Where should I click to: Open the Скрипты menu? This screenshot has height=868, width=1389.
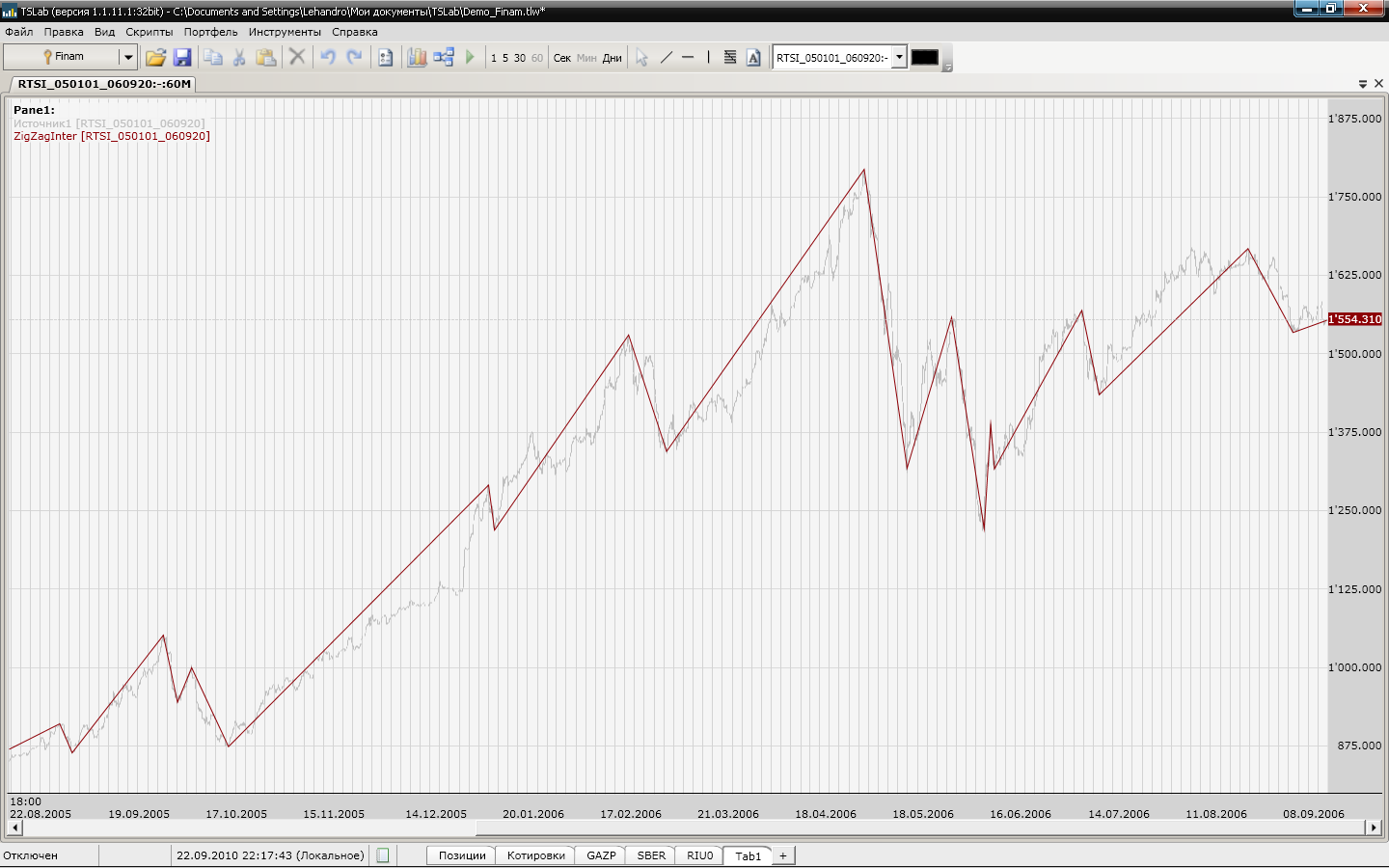click(x=150, y=32)
